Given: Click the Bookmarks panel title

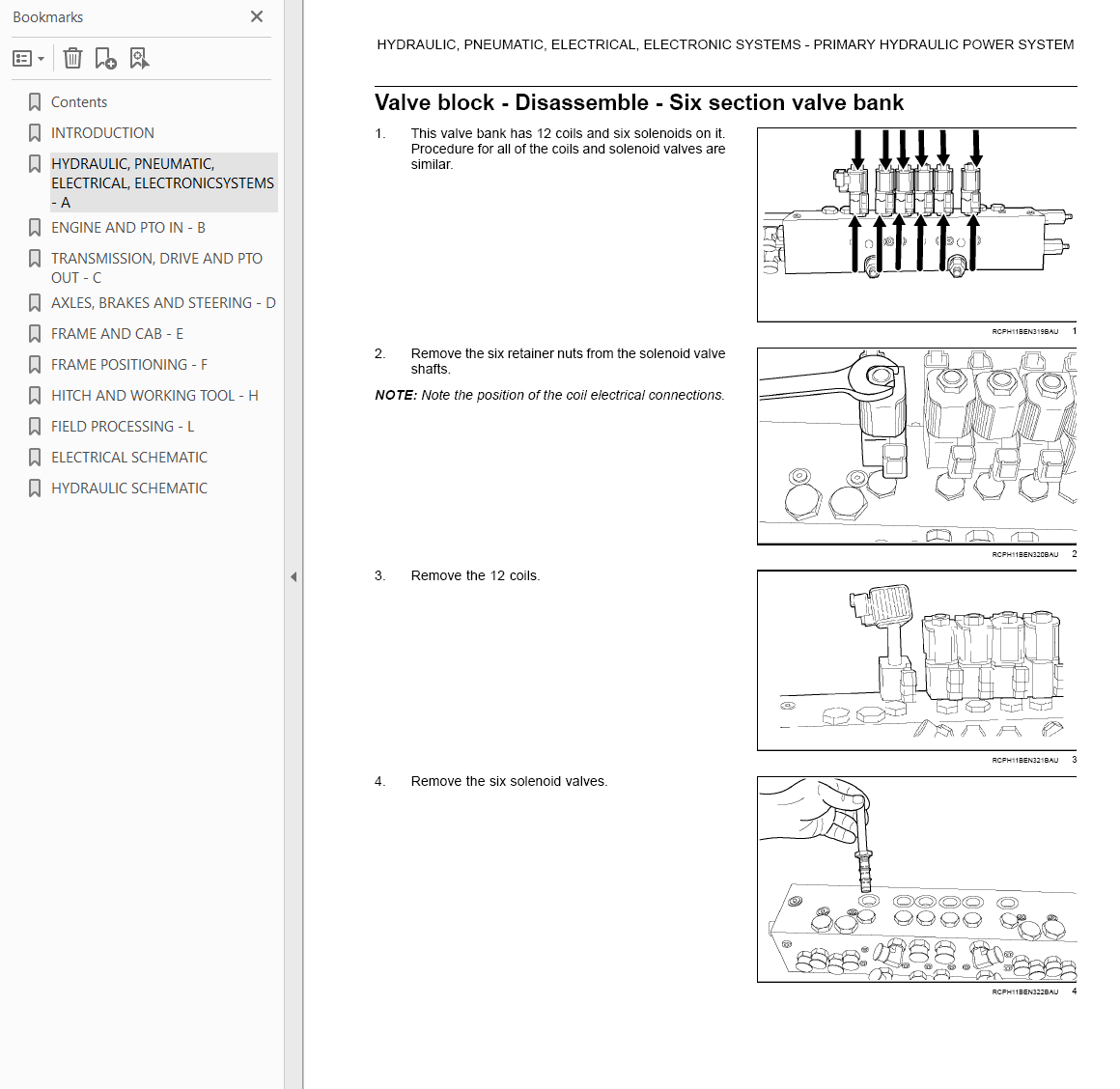Looking at the screenshot, I should point(48,17).
